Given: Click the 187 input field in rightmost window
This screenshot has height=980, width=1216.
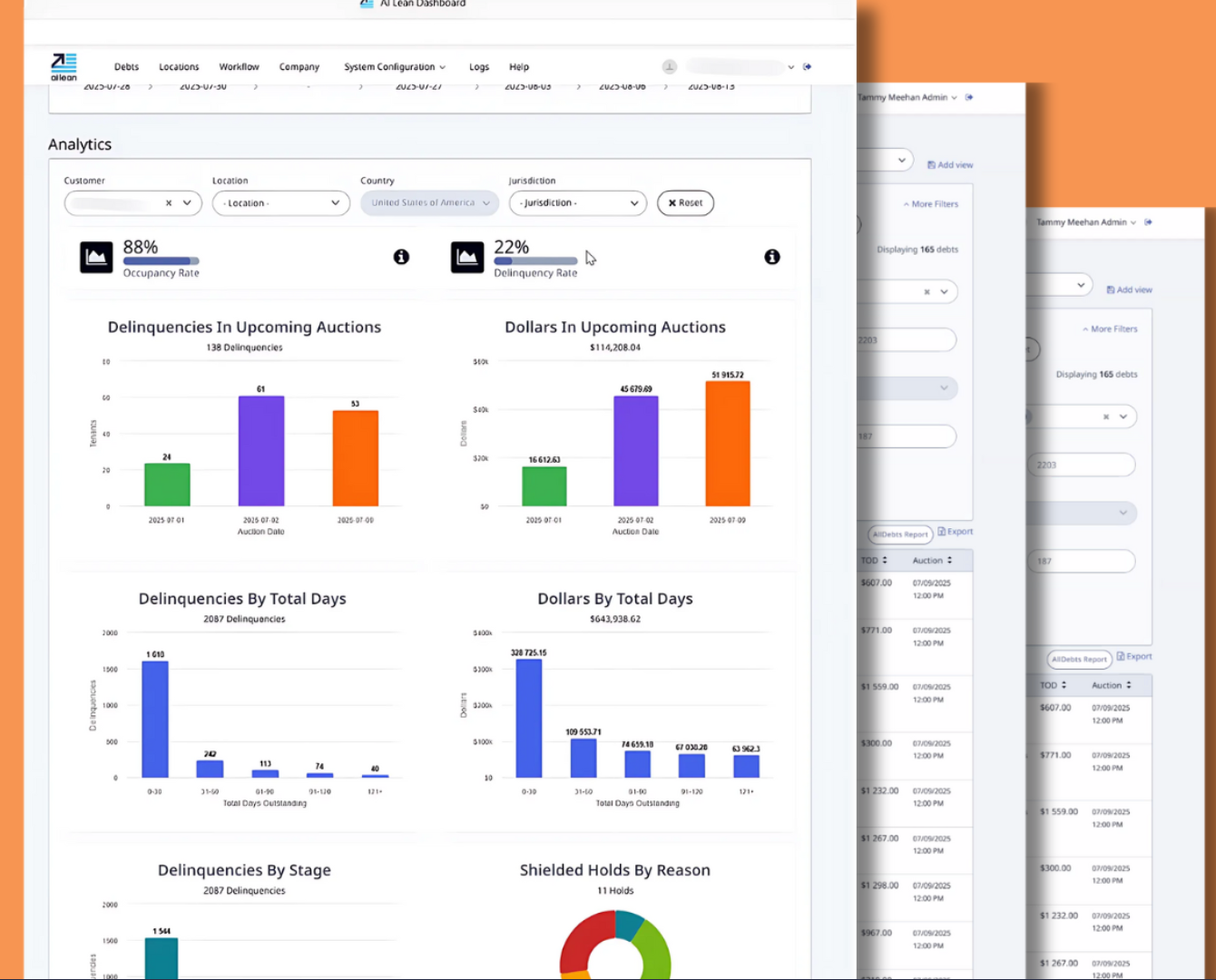Looking at the screenshot, I should click(x=1081, y=562).
